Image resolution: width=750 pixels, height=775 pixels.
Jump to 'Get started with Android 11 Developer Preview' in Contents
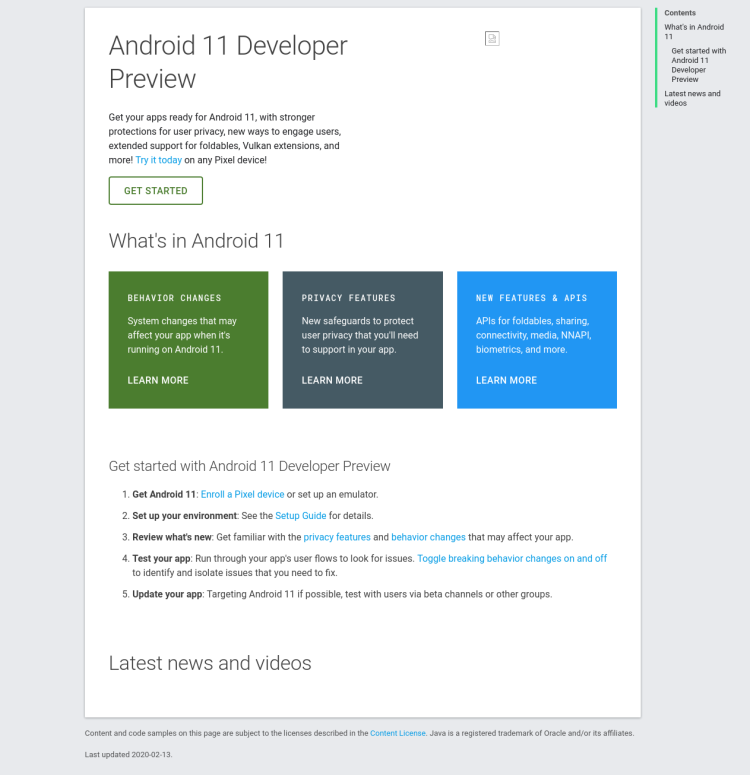(698, 65)
